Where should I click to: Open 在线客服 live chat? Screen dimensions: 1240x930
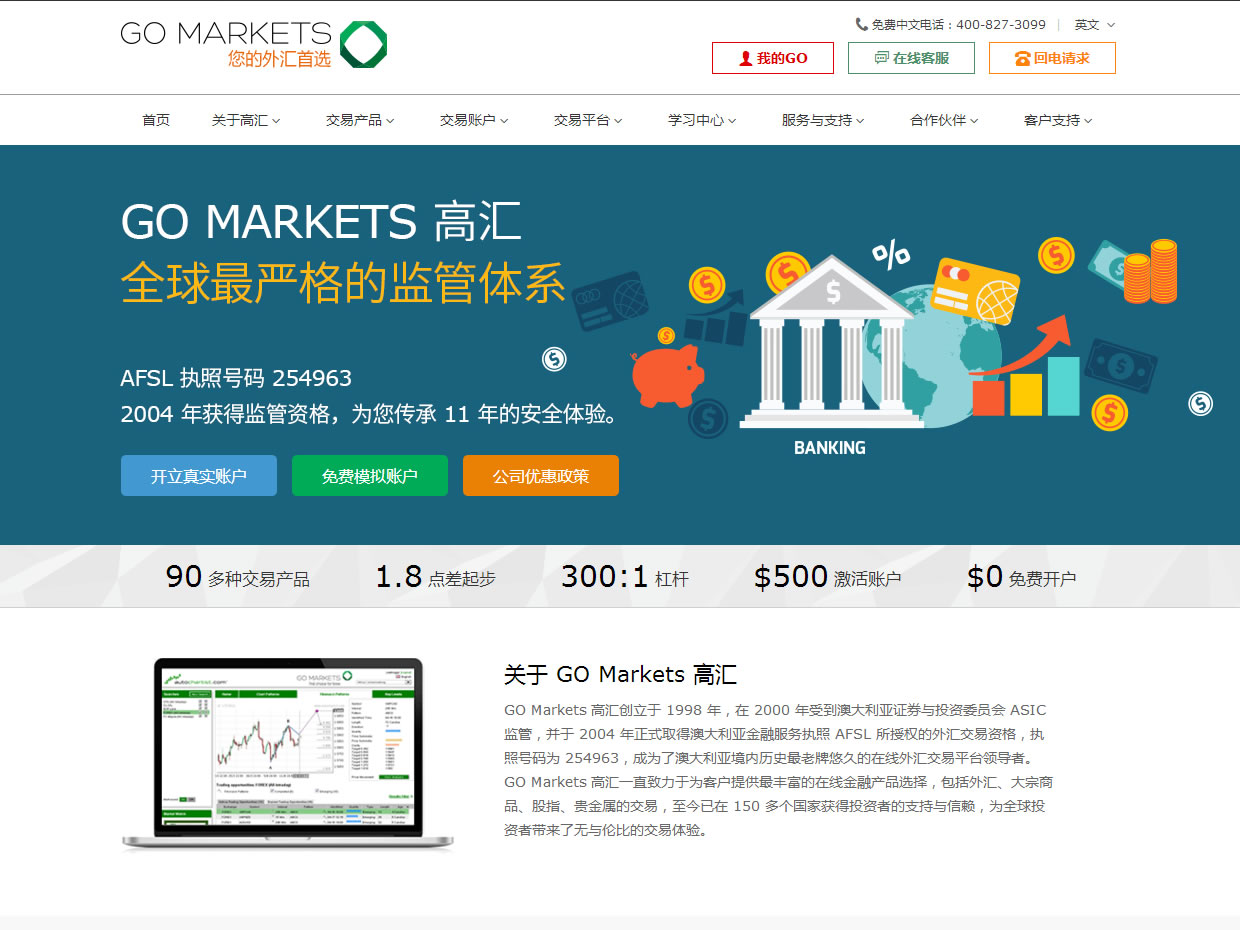[912, 58]
